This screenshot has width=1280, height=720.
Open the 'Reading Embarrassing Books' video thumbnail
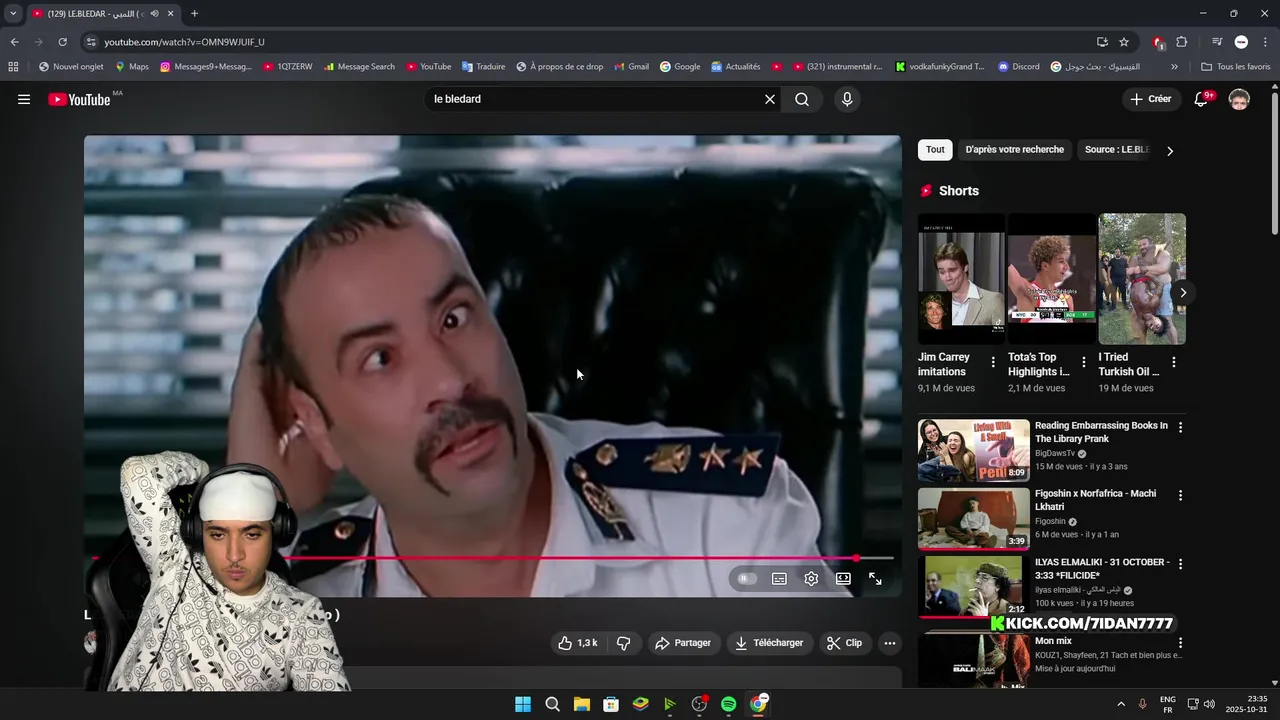point(974,450)
